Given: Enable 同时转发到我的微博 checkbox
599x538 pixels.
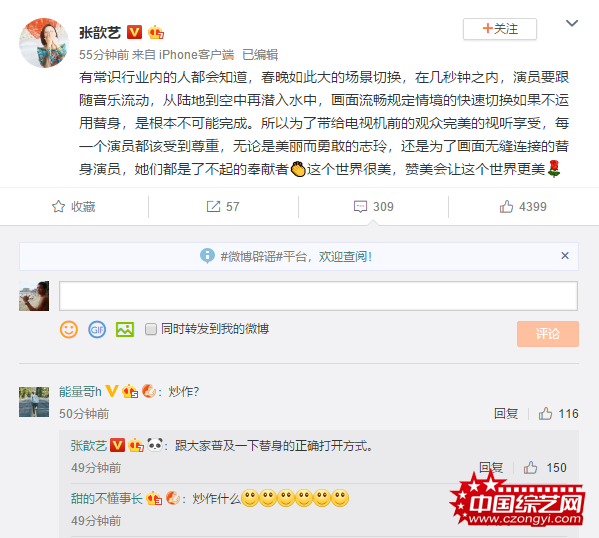Looking at the screenshot, I should pyautogui.click(x=151, y=329).
